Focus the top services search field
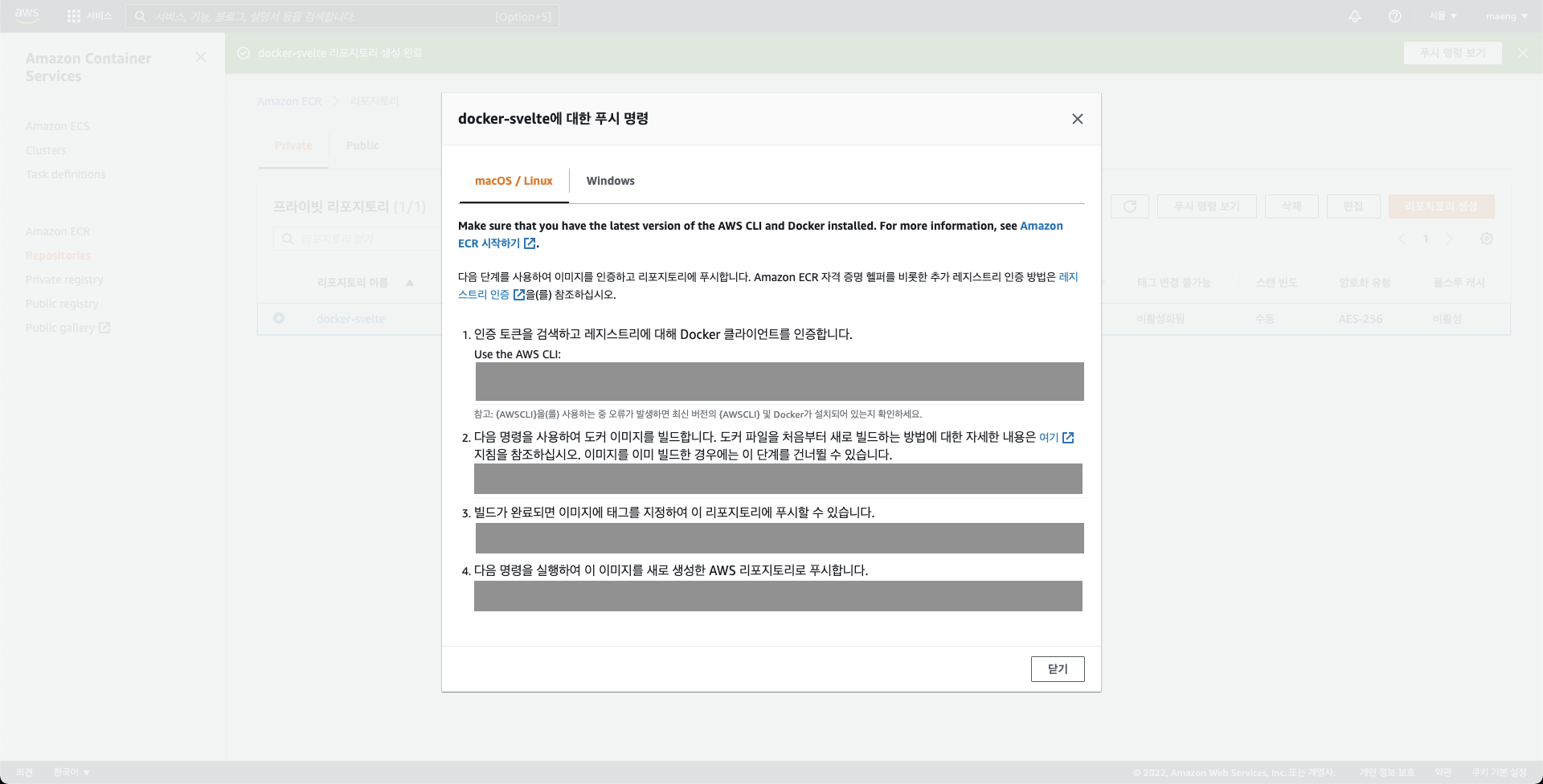This screenshot has width=1543, height=784. coord(342,16)
